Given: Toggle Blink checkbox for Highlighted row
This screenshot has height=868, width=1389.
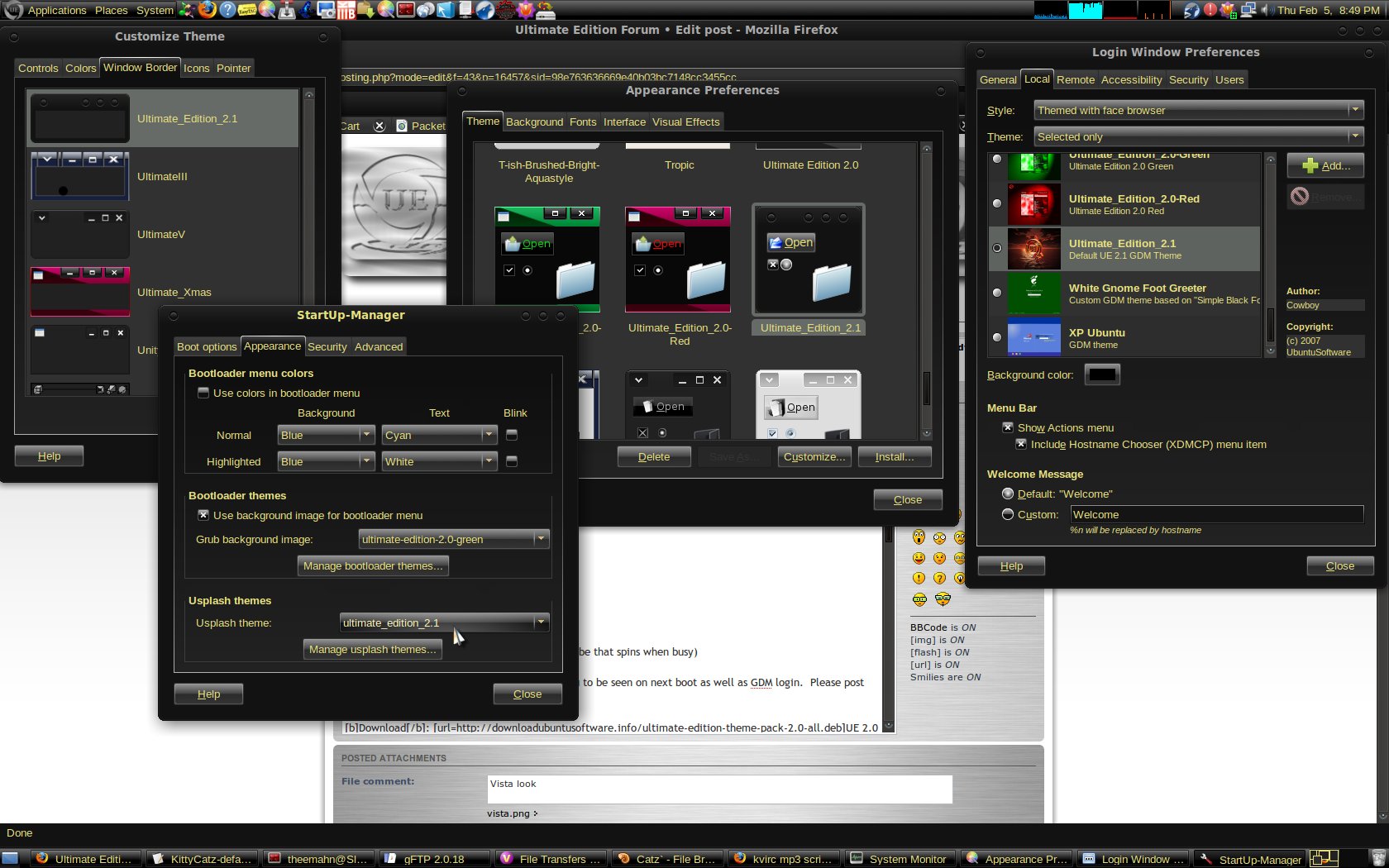Looking at the screenshot, I should click(512, 461).
